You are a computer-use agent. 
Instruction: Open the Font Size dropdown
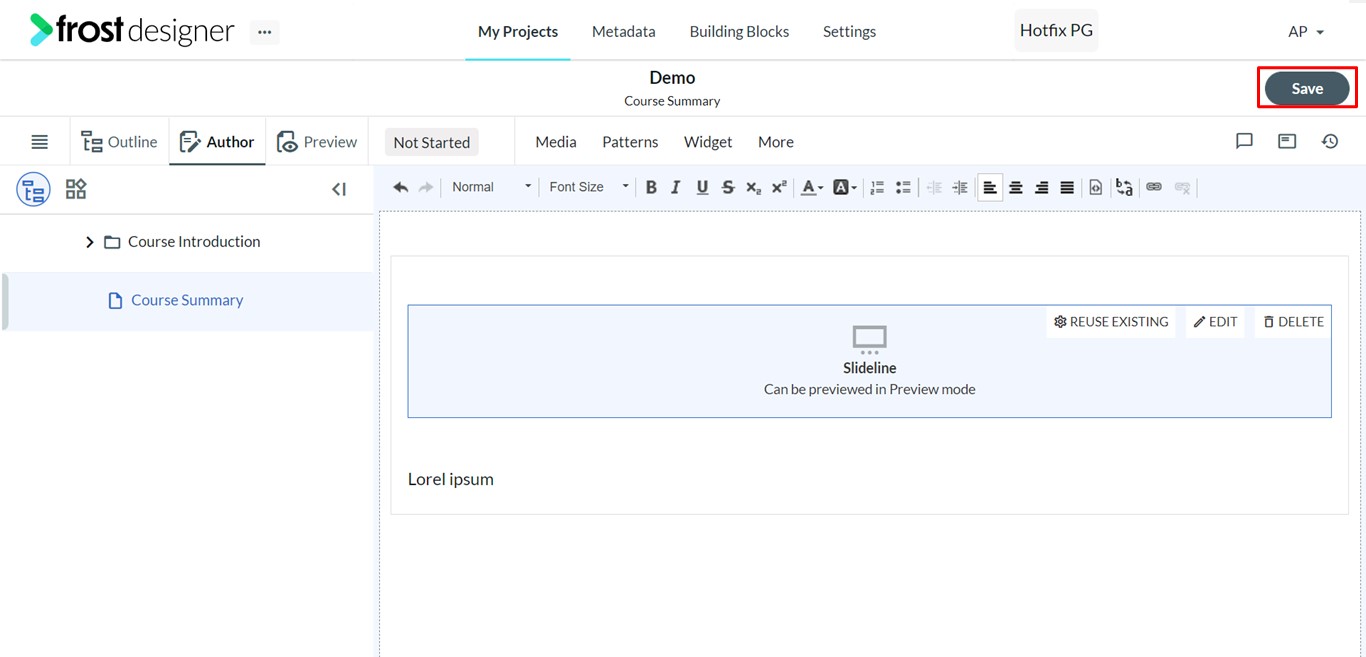[x=588, y=187]
